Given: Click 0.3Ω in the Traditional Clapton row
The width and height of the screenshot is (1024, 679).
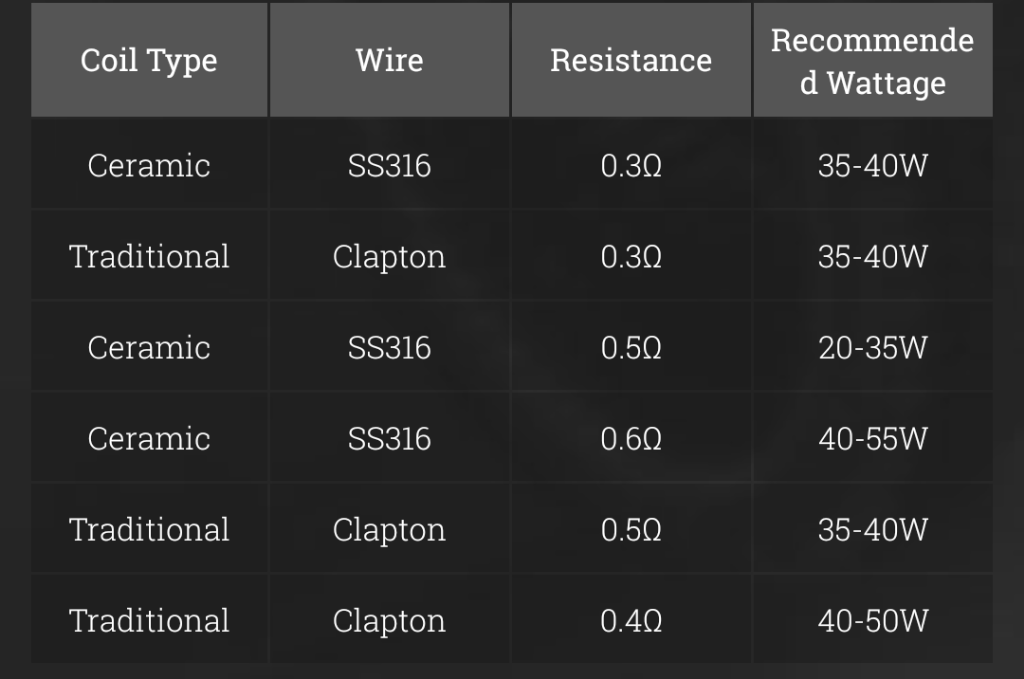Looking at the screenshot, I should (x=631, y=256).
